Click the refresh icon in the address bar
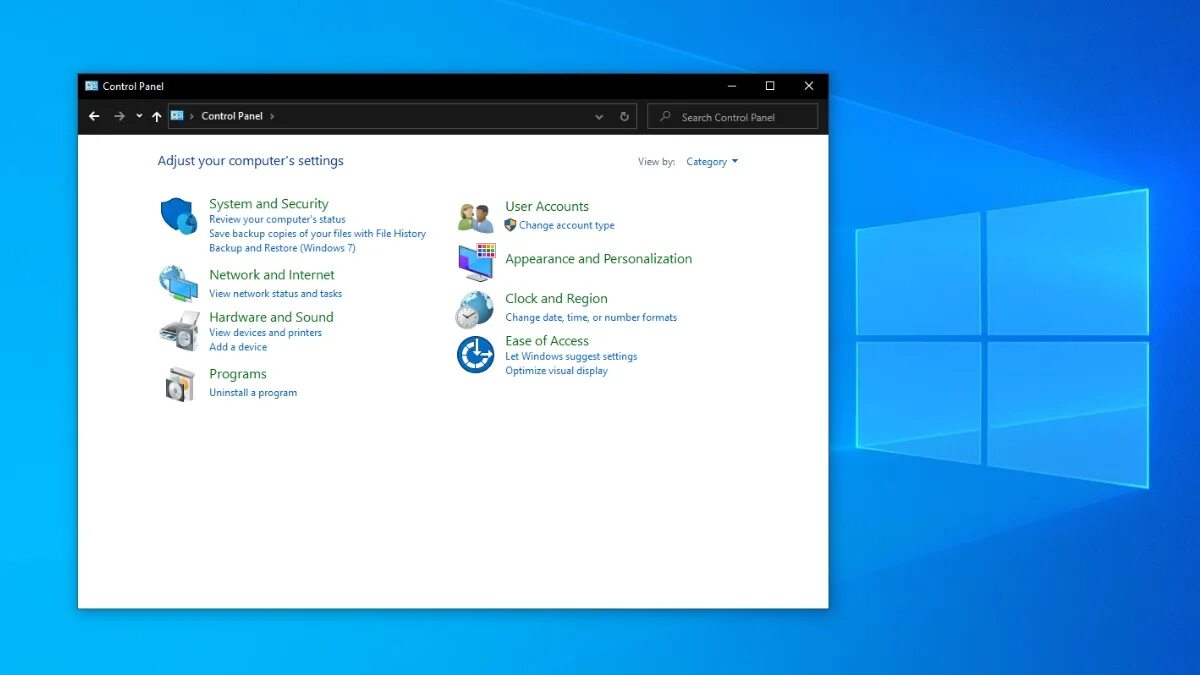 pos(624,116)
